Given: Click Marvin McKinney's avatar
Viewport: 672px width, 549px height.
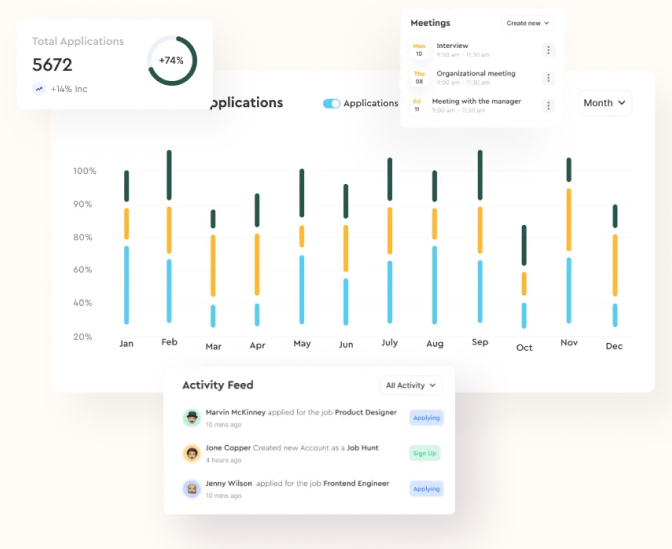Looking at the screenshot, I should (191, 418).
